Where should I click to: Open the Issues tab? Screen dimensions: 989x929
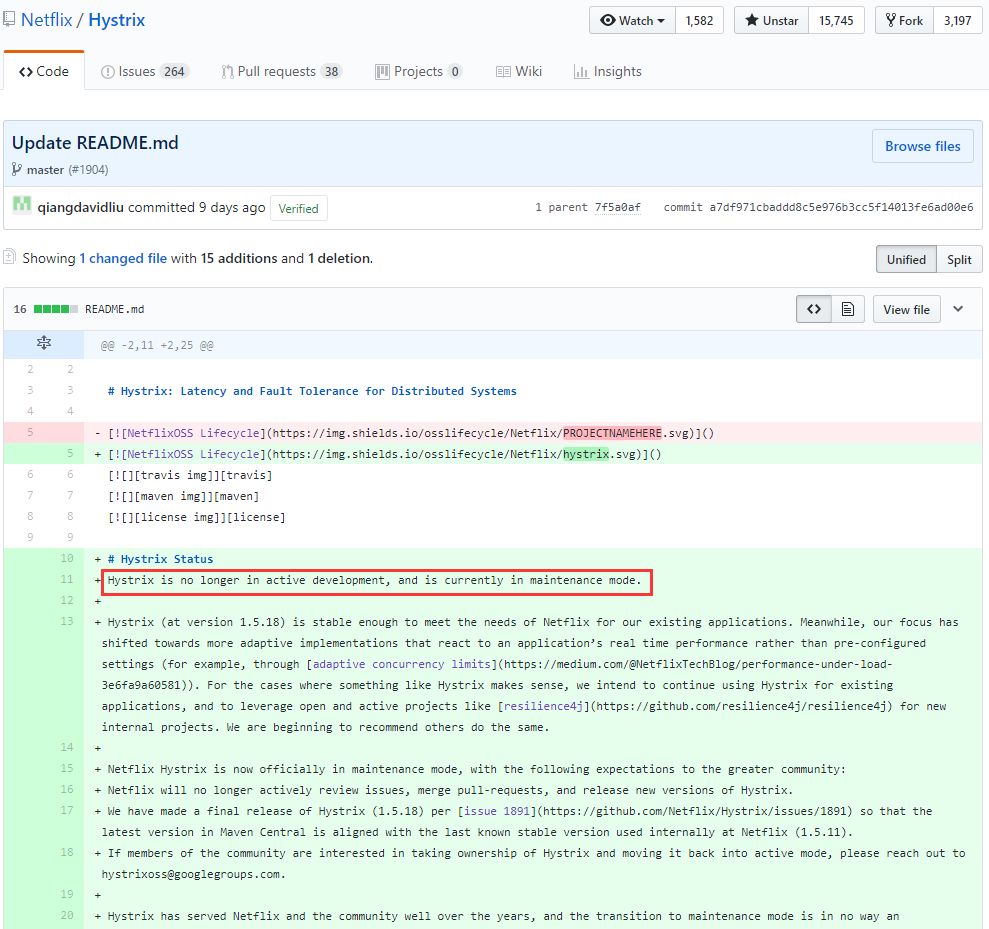pyautogui.click(x=143, y=71)
